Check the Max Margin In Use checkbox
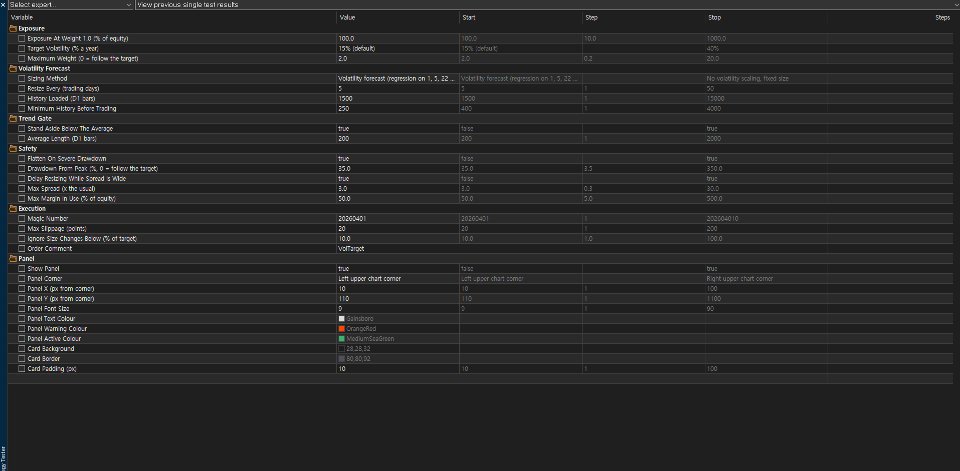This screenshot has height=471, width=960. pyautogui.click(x=21, y=198)
